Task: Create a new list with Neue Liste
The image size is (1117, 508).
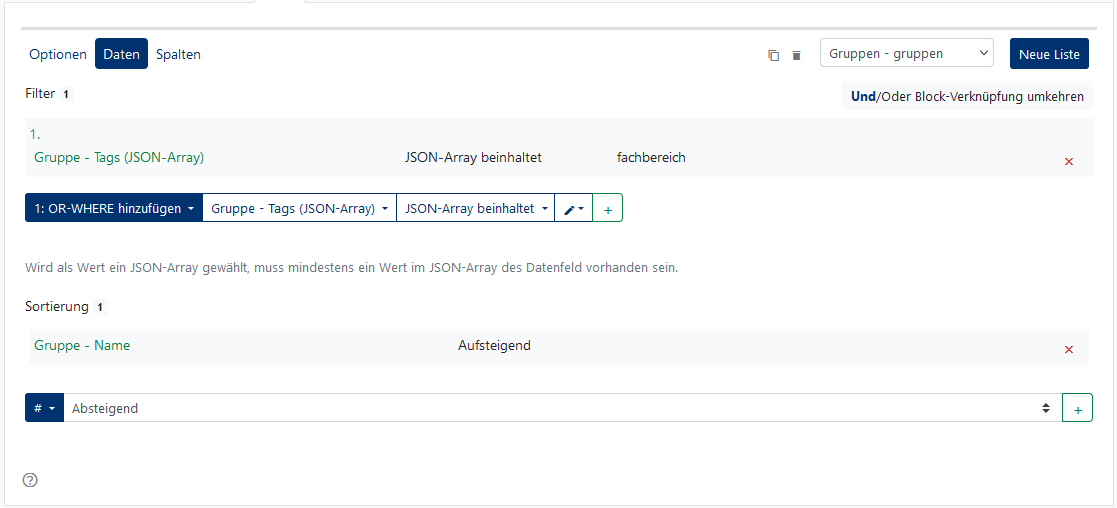Action: (x=1049, y=53)
